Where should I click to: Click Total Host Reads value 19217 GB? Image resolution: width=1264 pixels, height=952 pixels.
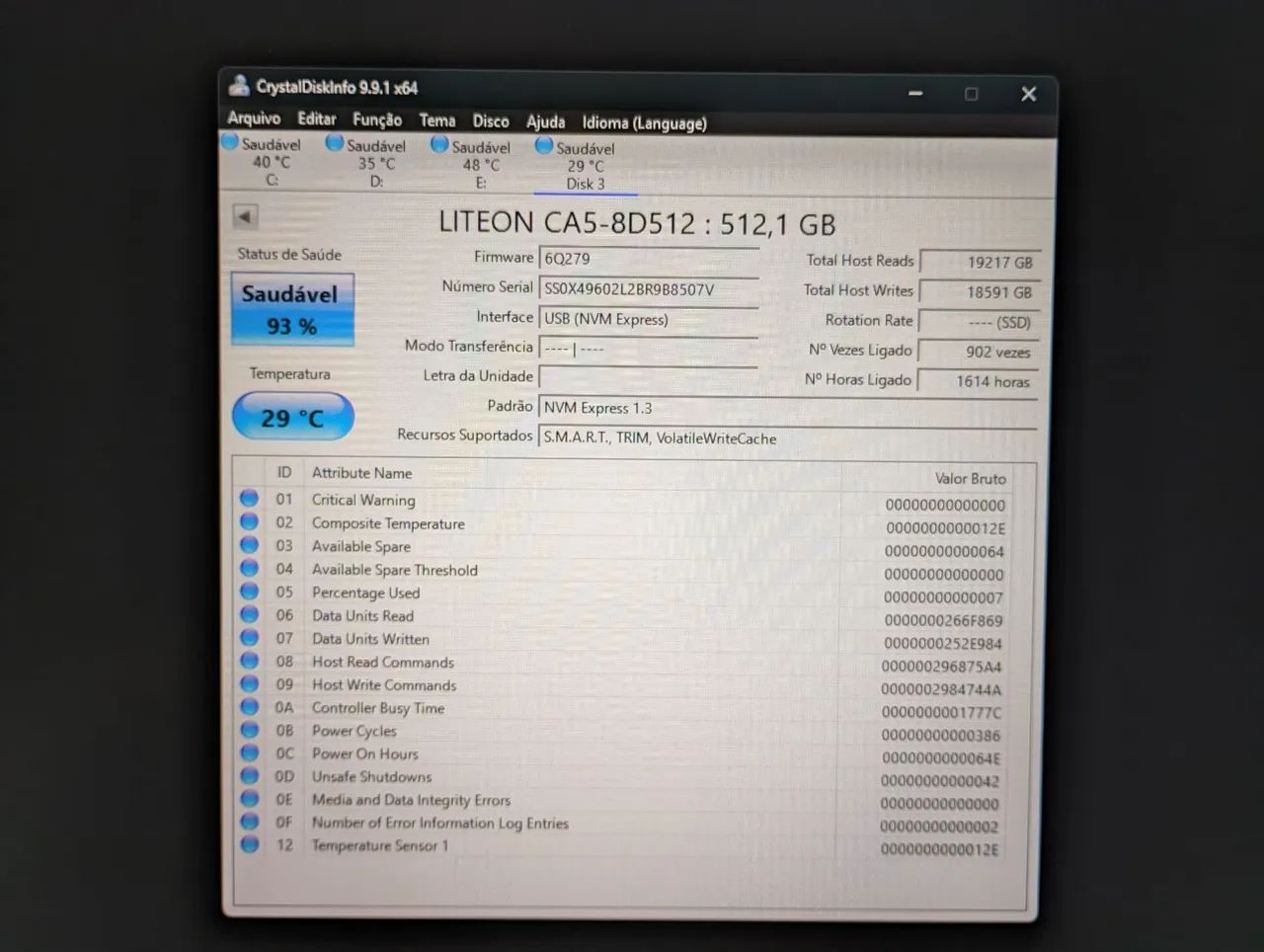(980, 262)
